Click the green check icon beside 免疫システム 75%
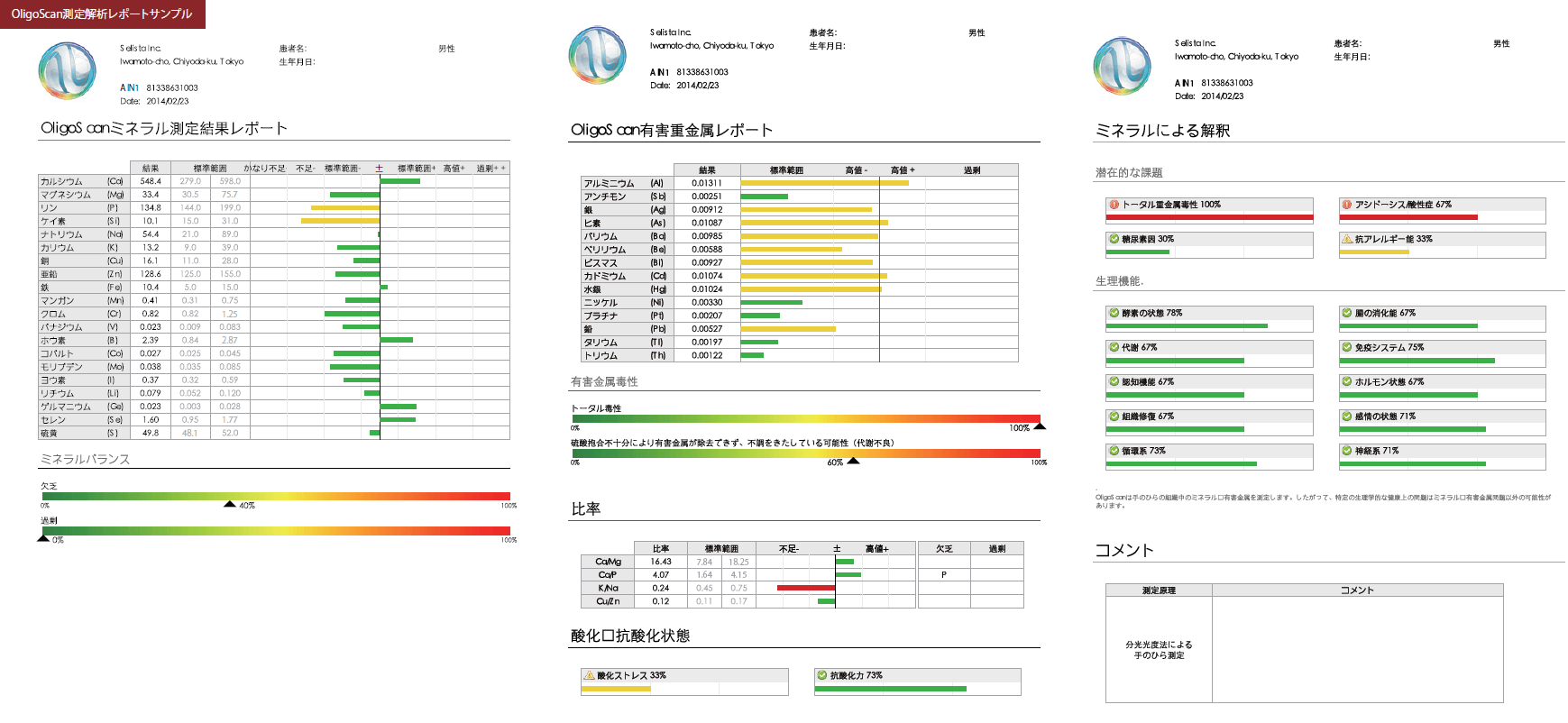 click(1347, 347)
